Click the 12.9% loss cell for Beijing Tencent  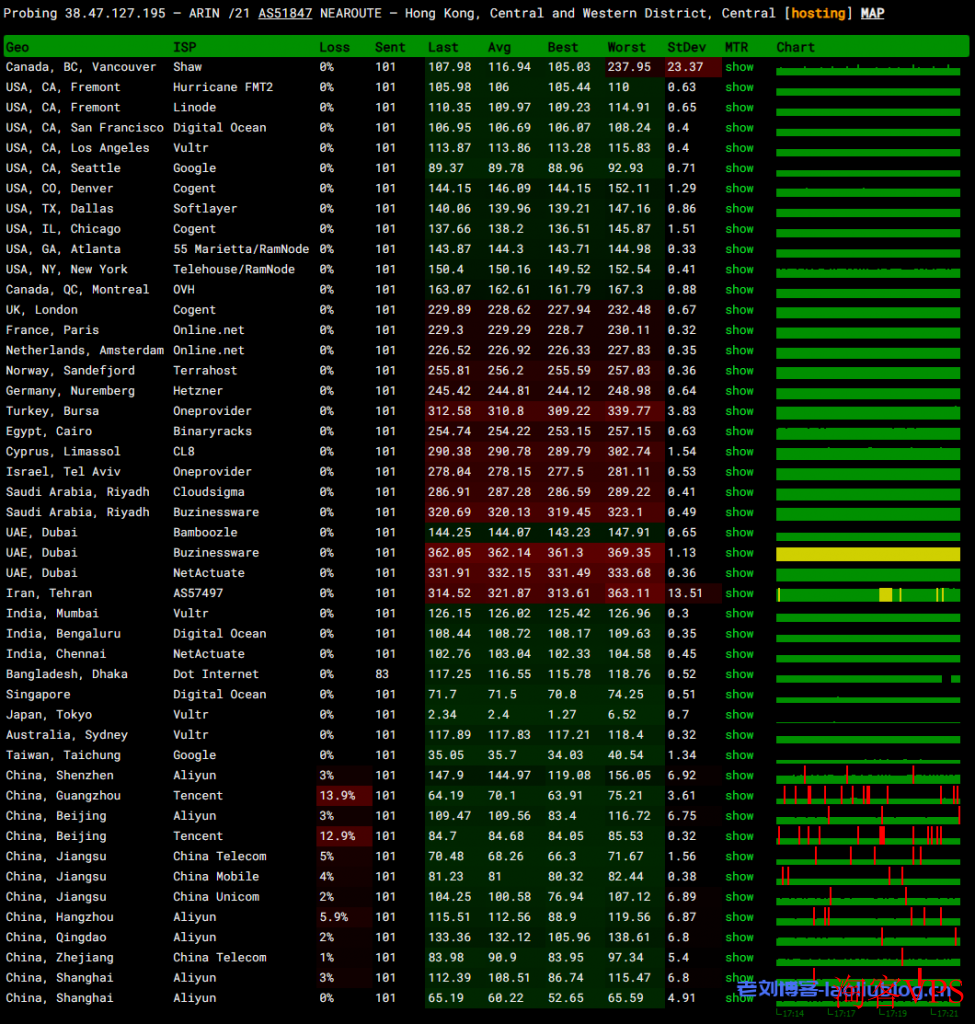344,836
